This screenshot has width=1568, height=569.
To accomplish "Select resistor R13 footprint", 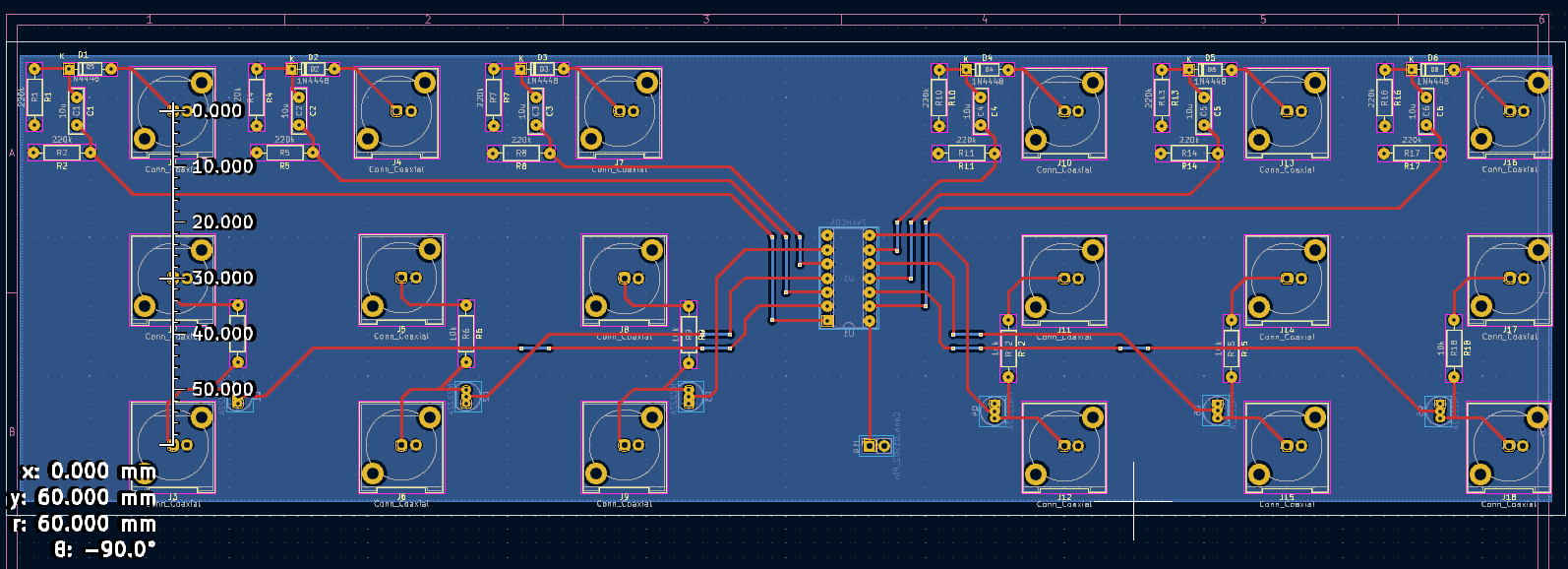I will pos(1162,96).
